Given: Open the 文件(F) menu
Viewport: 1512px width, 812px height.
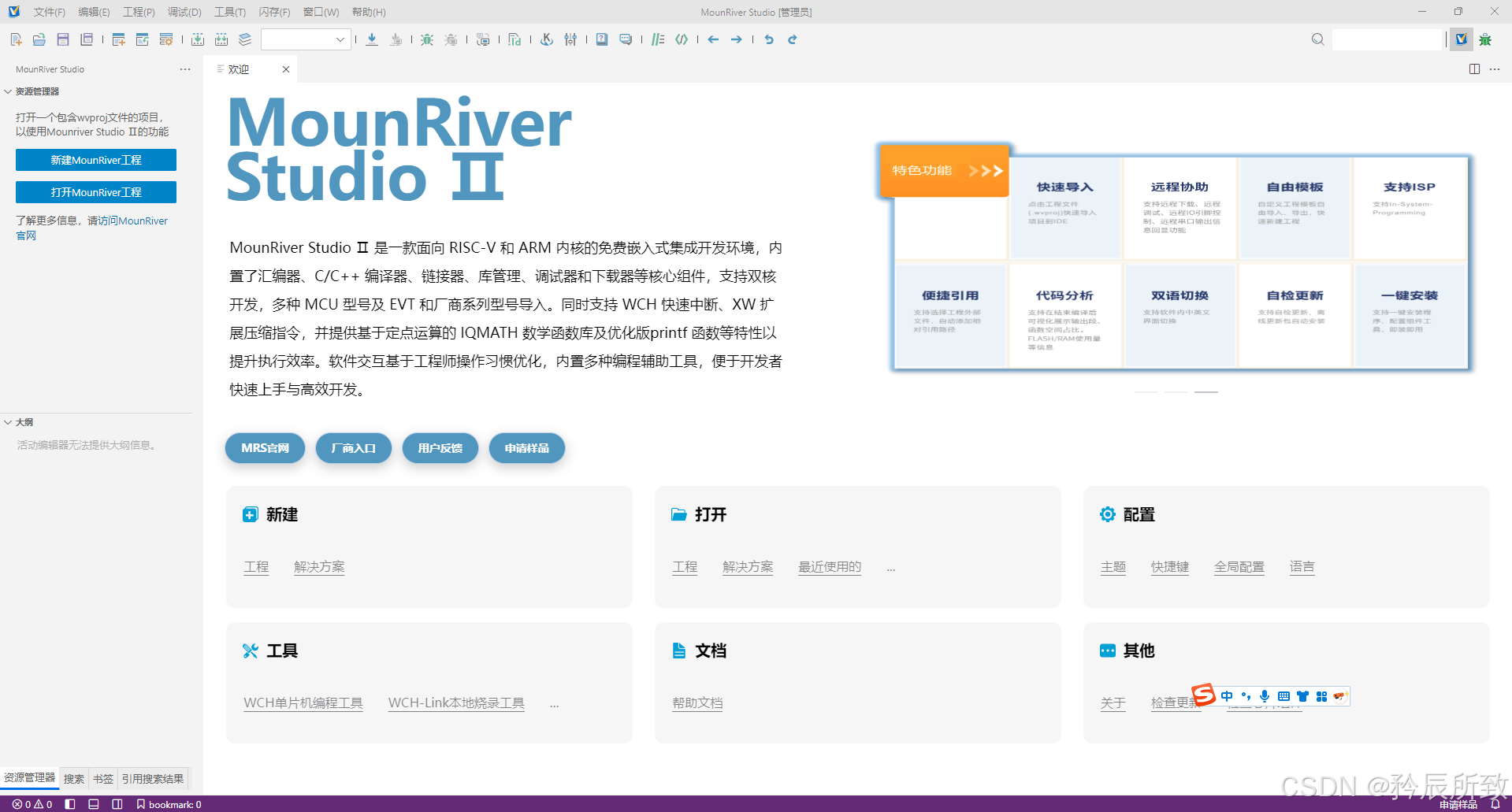Looking at the screenshot, I should [50, 12].
